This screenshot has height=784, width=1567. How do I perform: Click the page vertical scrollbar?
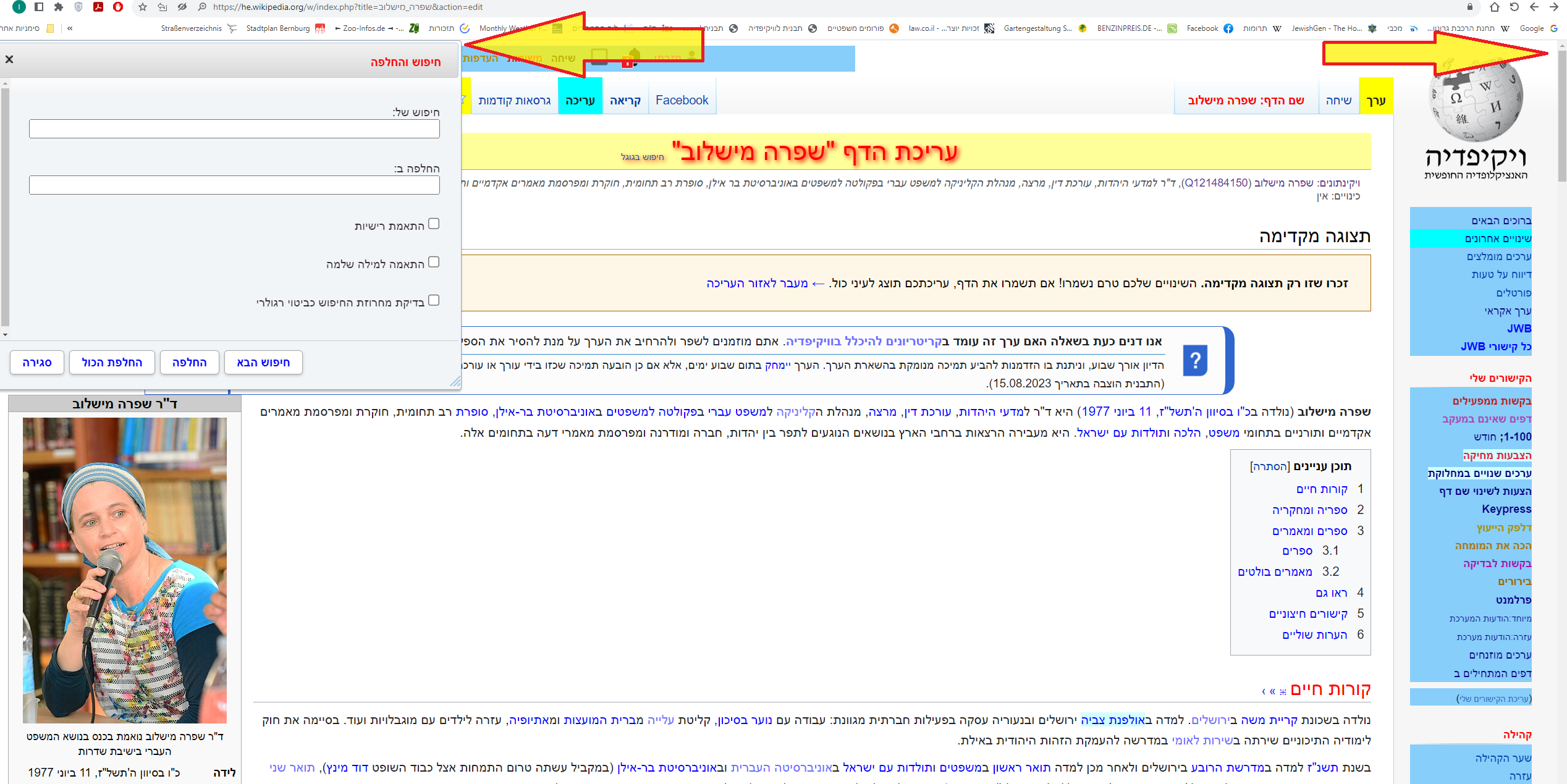click(1562, 117)
